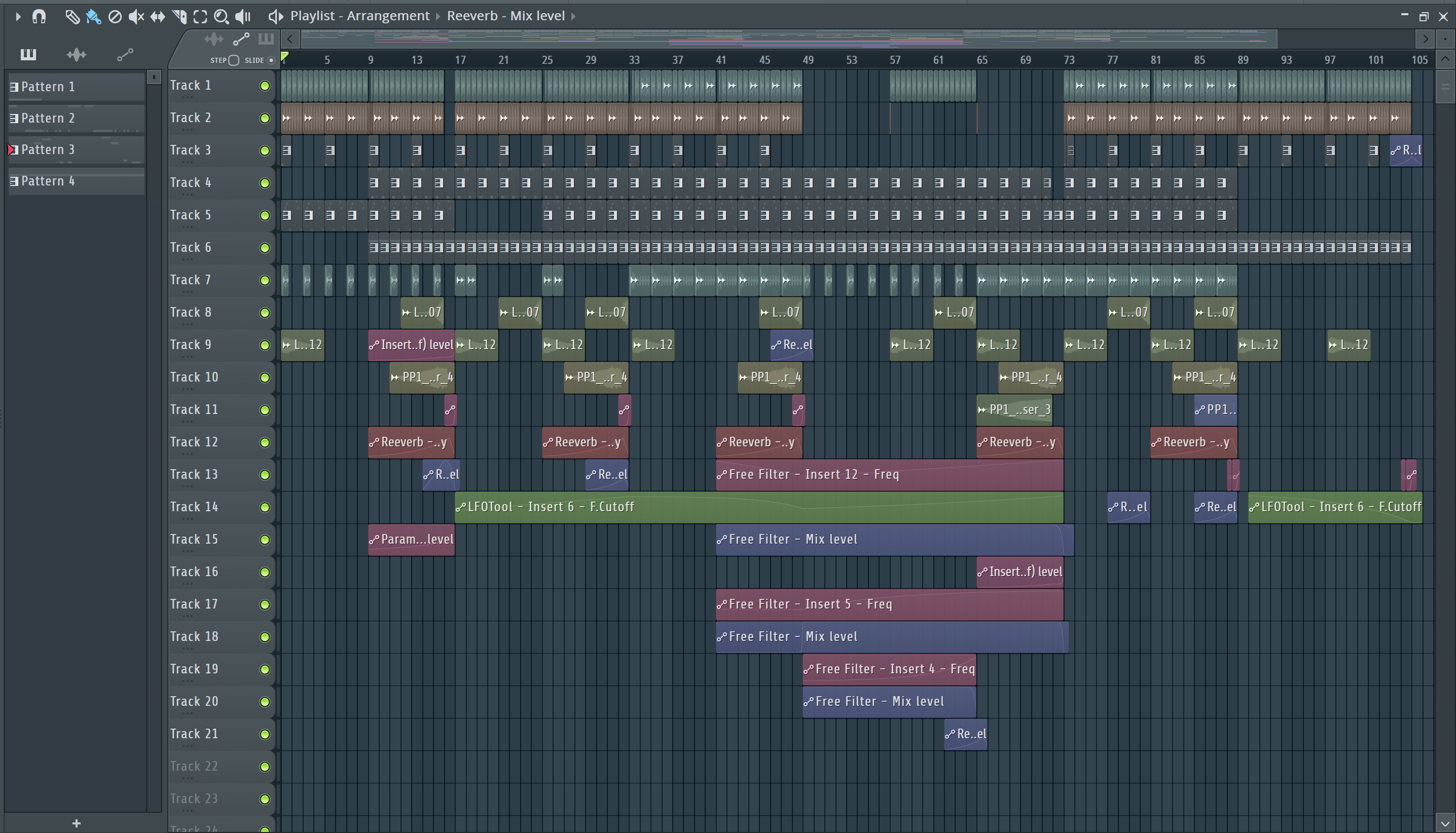Toggle Track 5 mute LED
Screen dimensions: 1456x833
coord(265,216)
